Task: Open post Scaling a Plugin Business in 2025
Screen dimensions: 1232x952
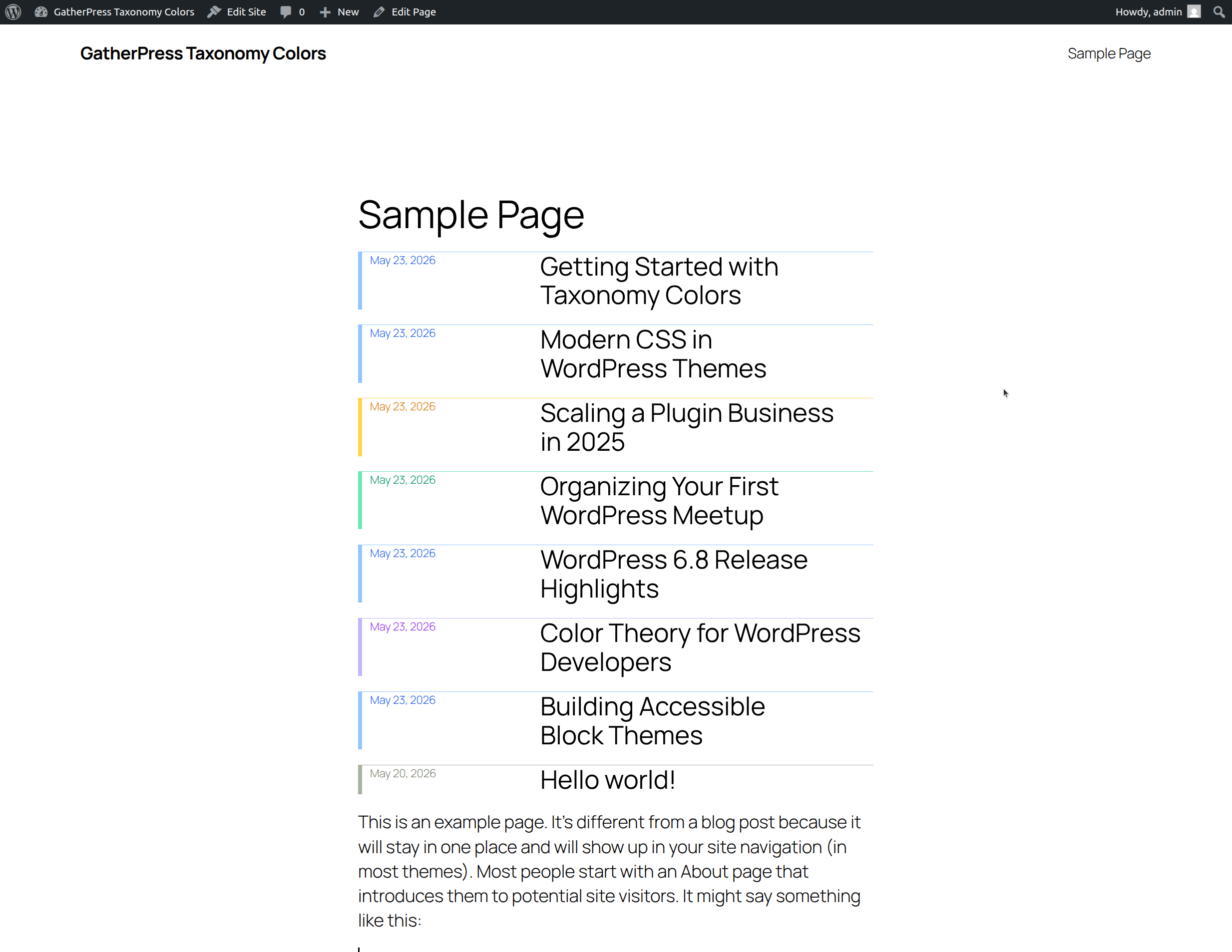Action: point(687,427)
